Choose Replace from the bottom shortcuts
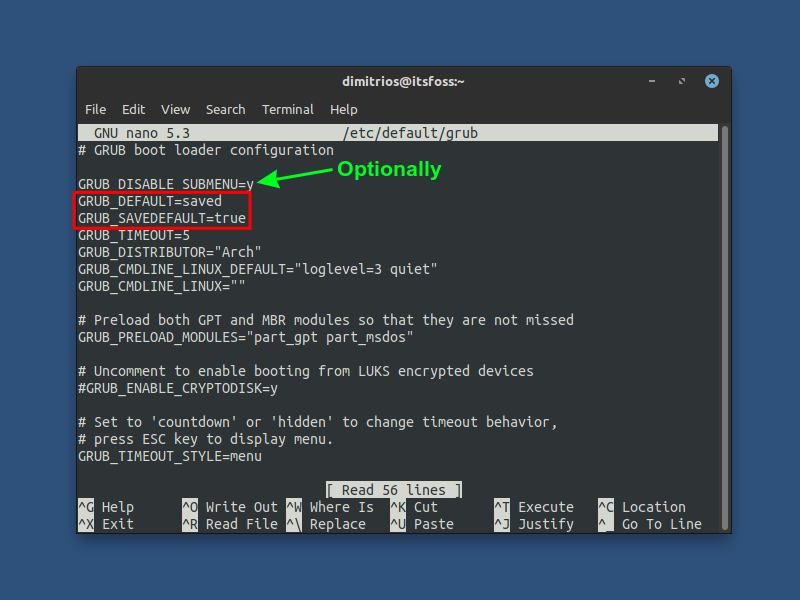Image resolution: width=800 pixels, height=600 pixels. [337, 524]
